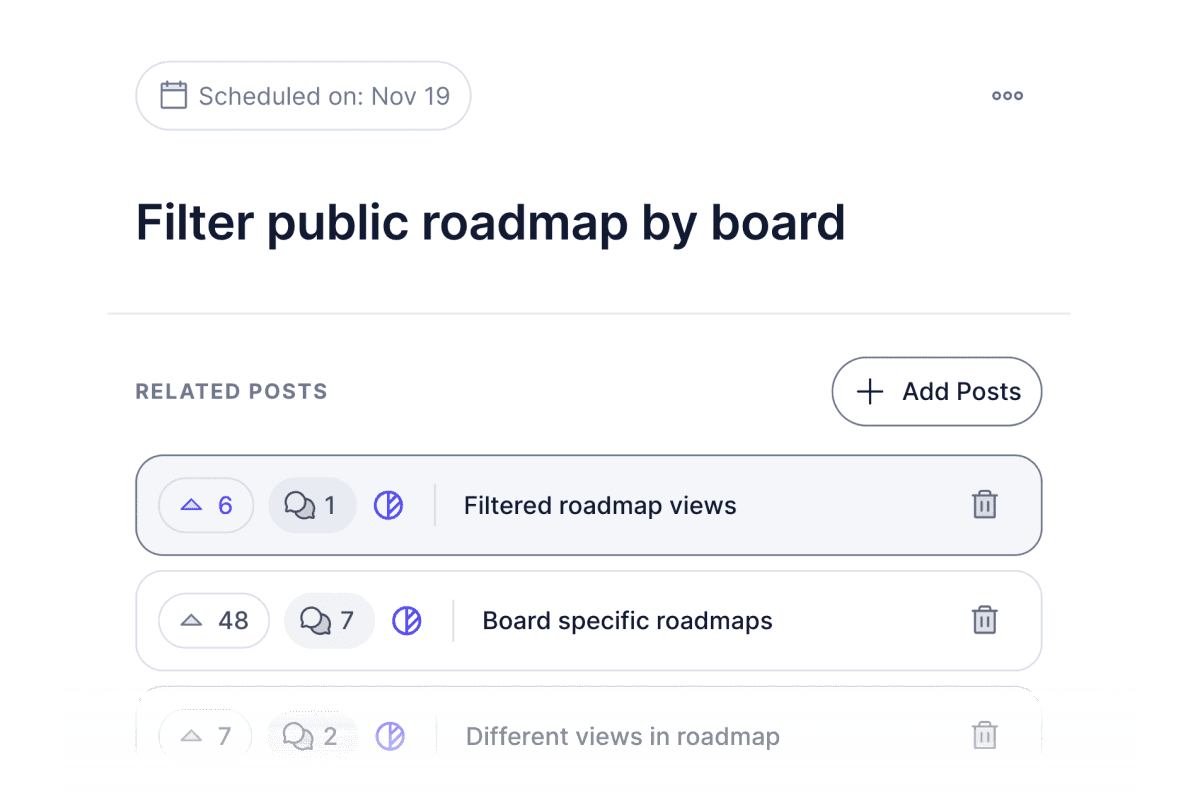Image resolution: width=1200 pixels, height=800 pixels.
Task: Upvote the Board specific roadmaps post (48)
Action: (214, 620)
